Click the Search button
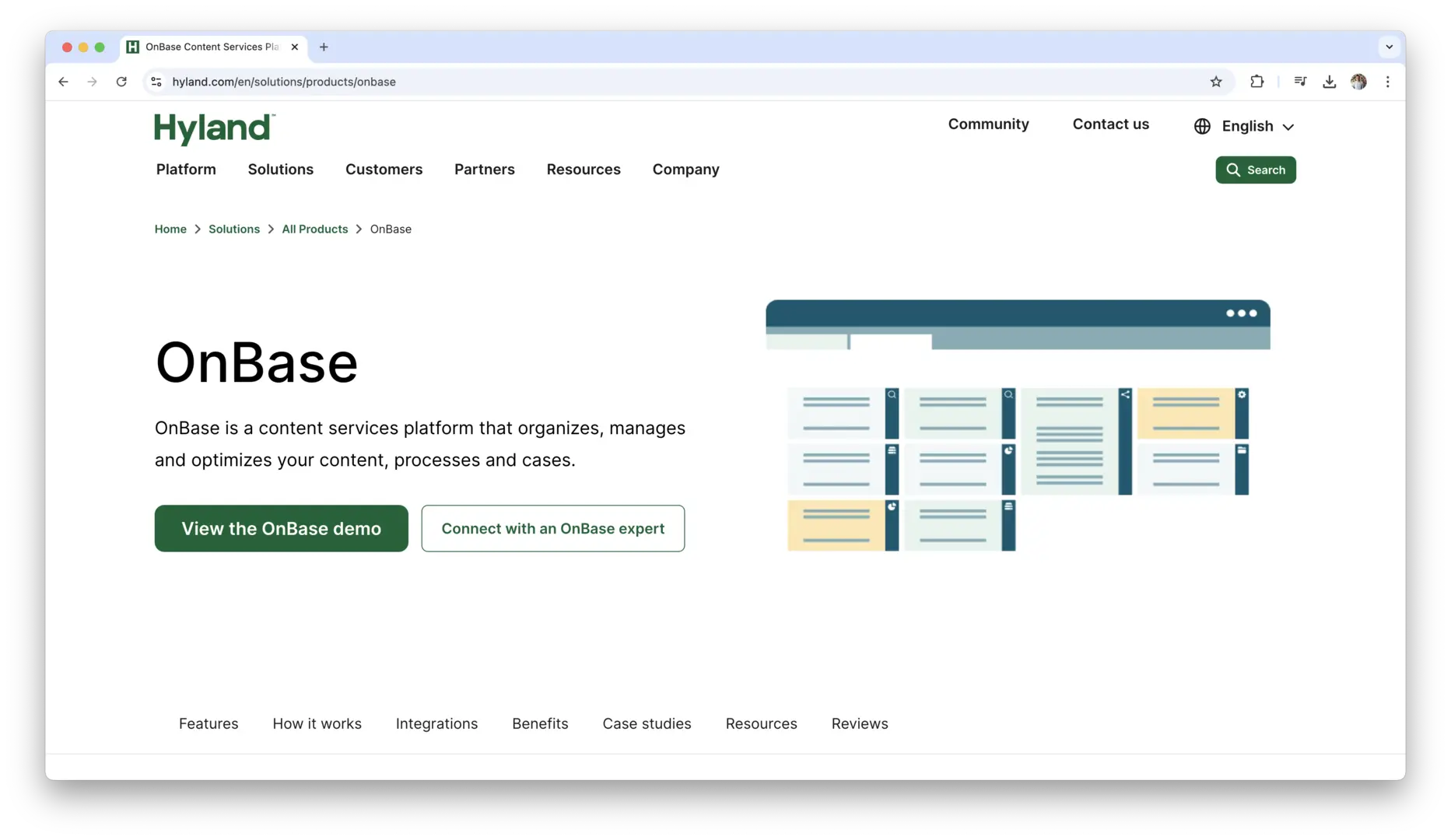Screen dimensions: 1451x840 click(x=1256, y=170)
